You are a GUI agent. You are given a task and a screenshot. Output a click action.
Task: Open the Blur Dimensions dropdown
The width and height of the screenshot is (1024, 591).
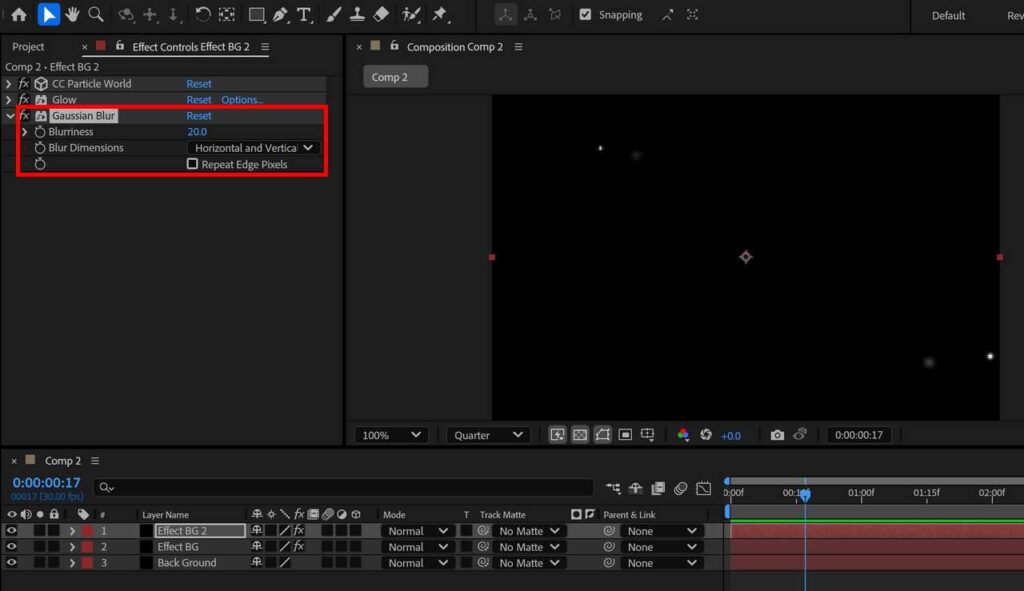pyautogui.click(x=253, y=148)
